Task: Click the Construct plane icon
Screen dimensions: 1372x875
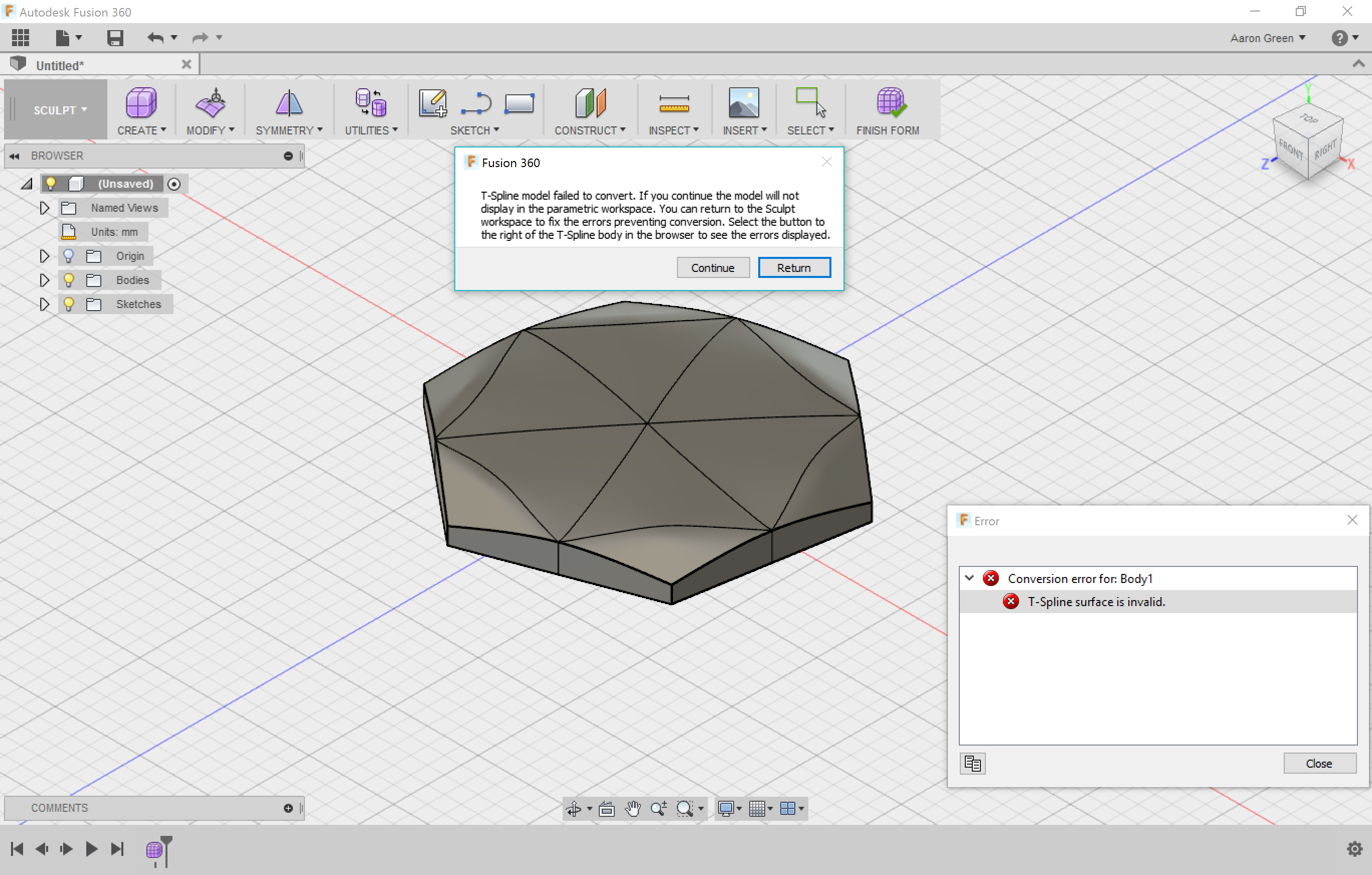Action: tap(590, 103)
